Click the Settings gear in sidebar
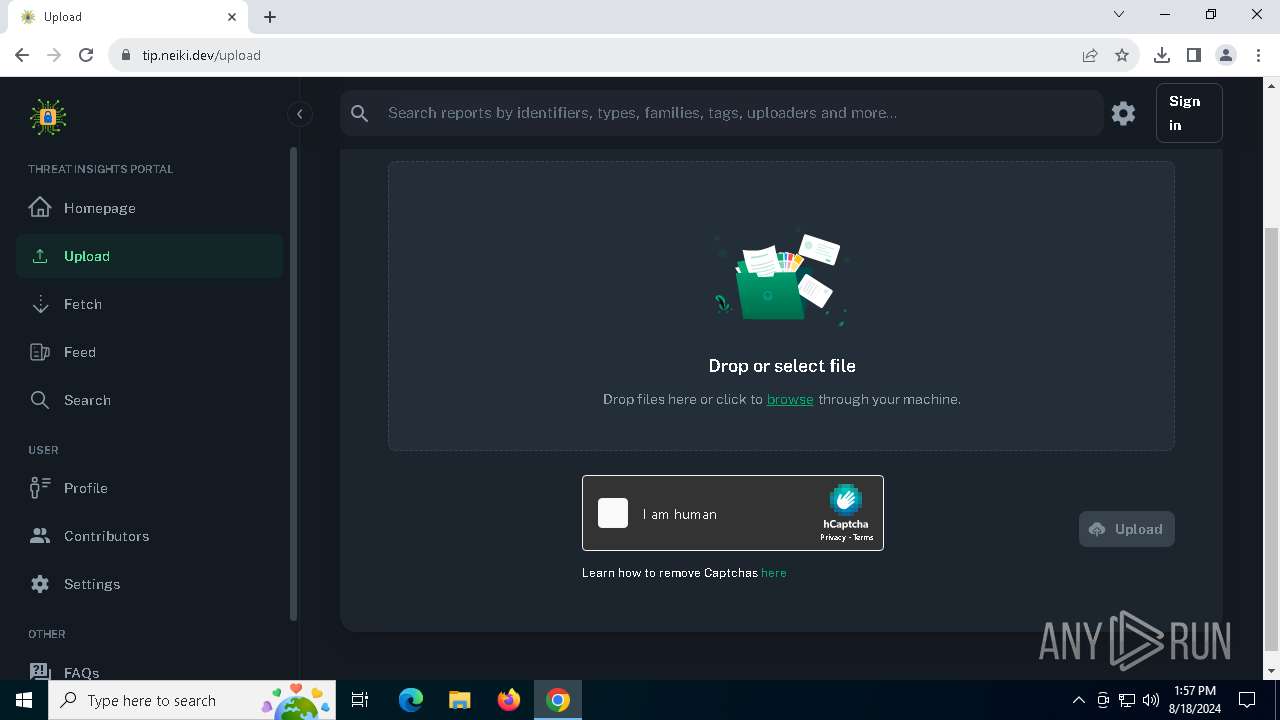 (40, 584)
